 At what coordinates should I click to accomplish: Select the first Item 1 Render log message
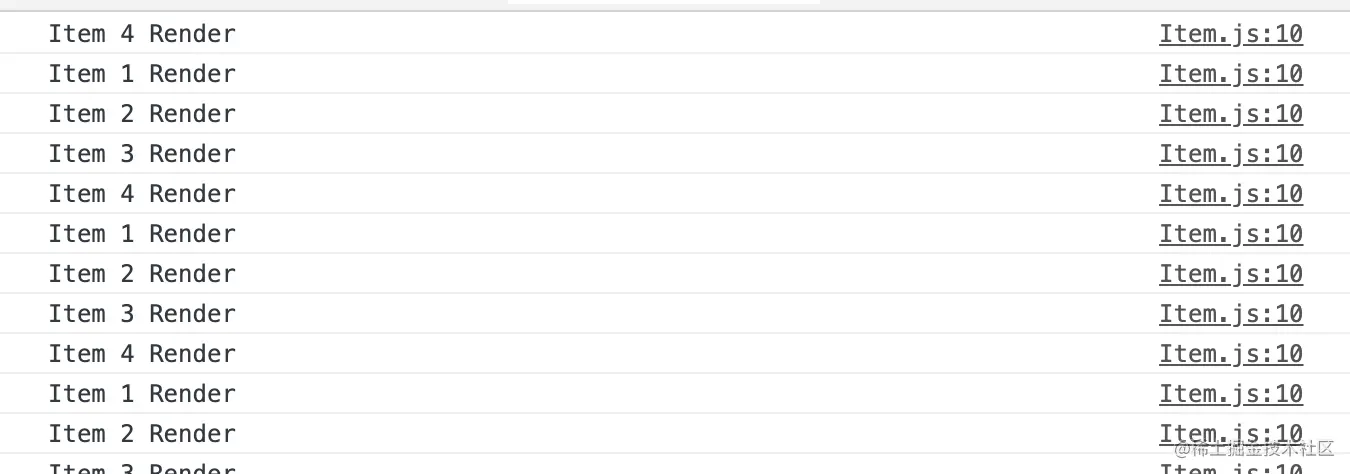pos(142,74)
